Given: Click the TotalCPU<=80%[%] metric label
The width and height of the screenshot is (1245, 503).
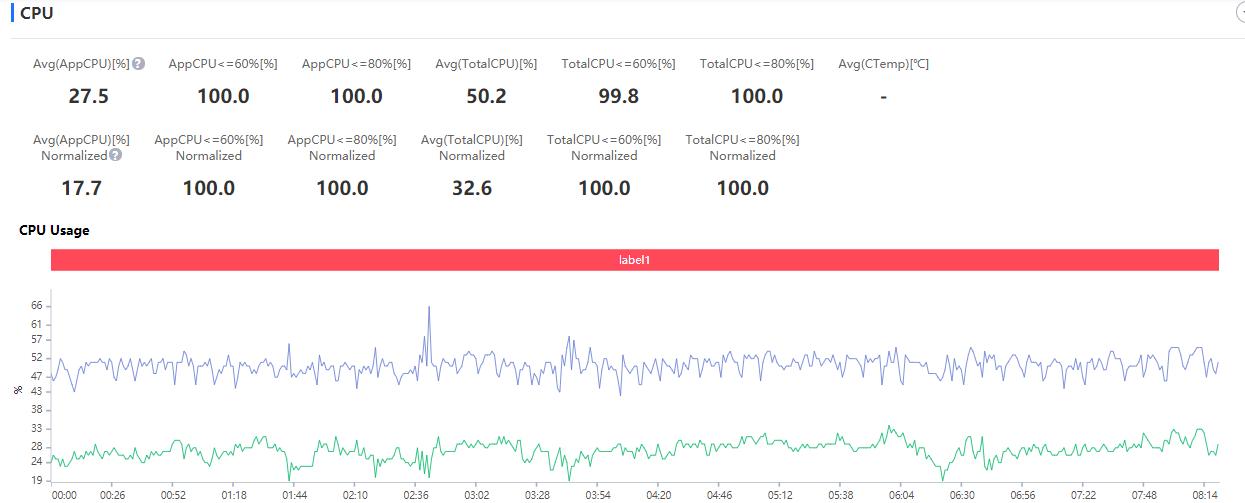Looking at the screenshot, I should (x=756, y=64).
